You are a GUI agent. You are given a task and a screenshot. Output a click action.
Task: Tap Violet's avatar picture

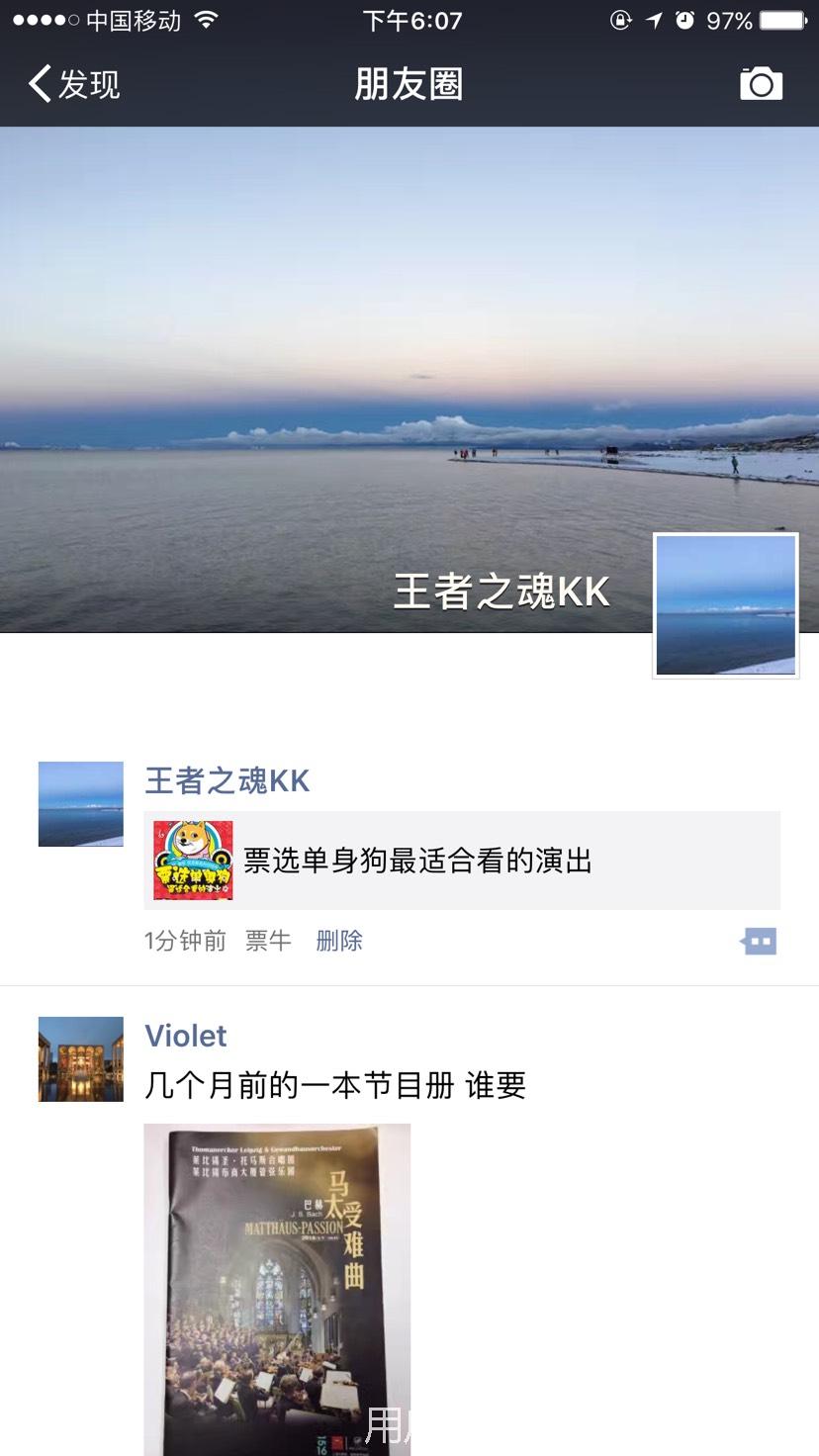click(x=81, y=1059)
